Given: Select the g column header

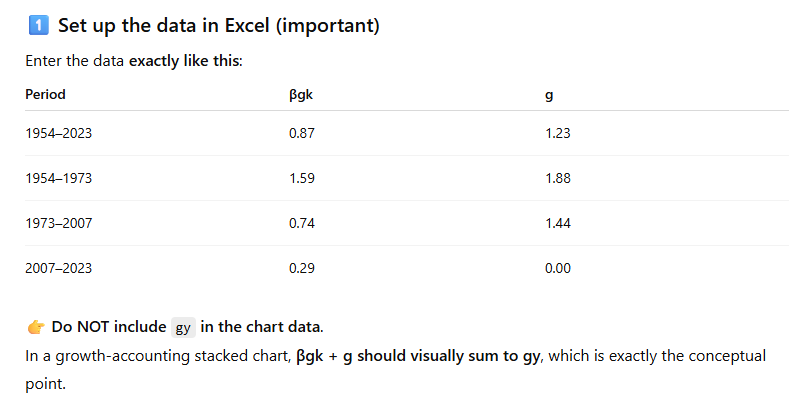Looking at the screenshot, I should tap(549, 95).
